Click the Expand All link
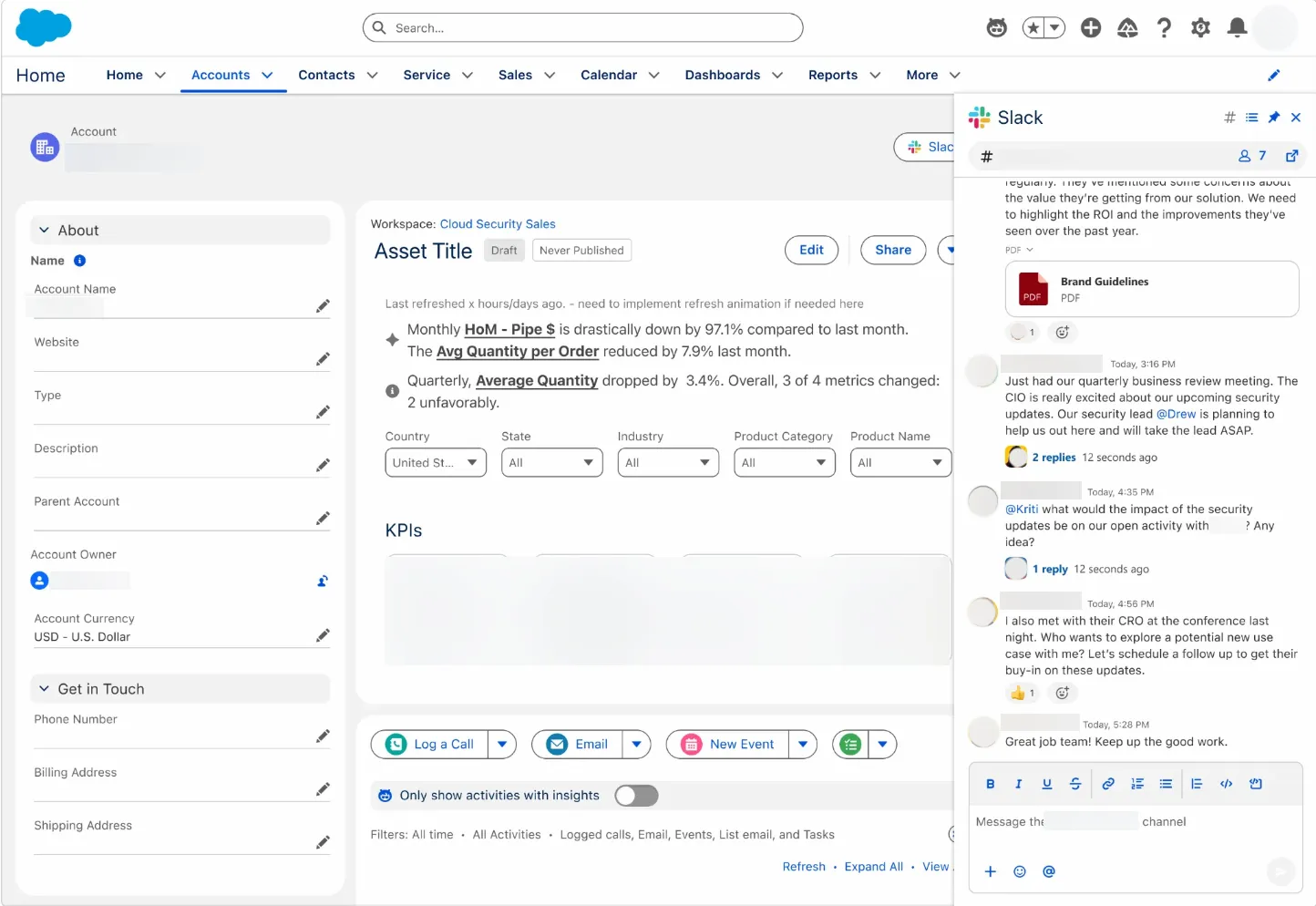Screen dimensions: 1316x906 coord(873,867)
